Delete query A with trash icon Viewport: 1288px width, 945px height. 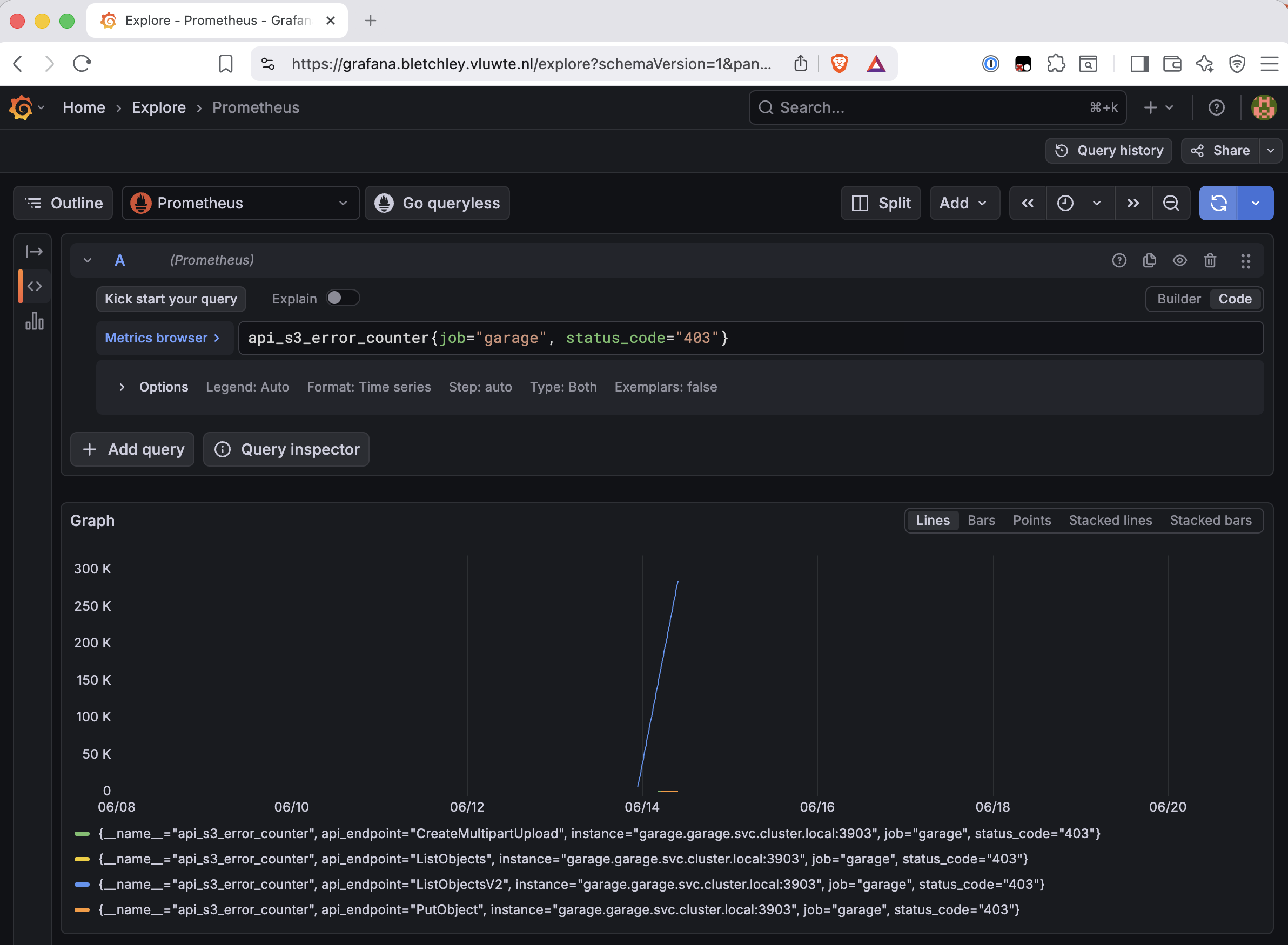[1210, 261]
